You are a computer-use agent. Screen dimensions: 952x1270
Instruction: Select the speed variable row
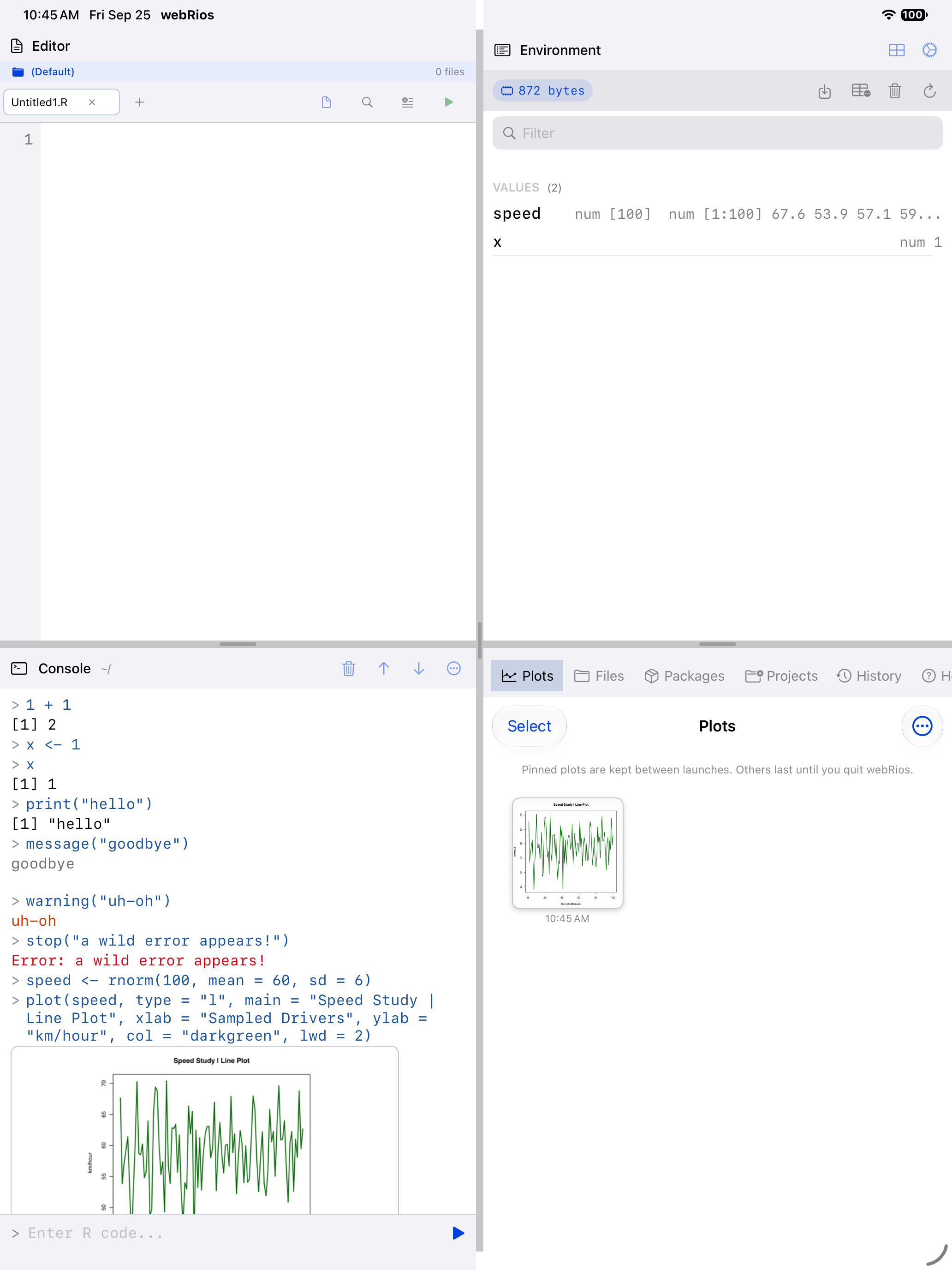click(x=717, y=214)
